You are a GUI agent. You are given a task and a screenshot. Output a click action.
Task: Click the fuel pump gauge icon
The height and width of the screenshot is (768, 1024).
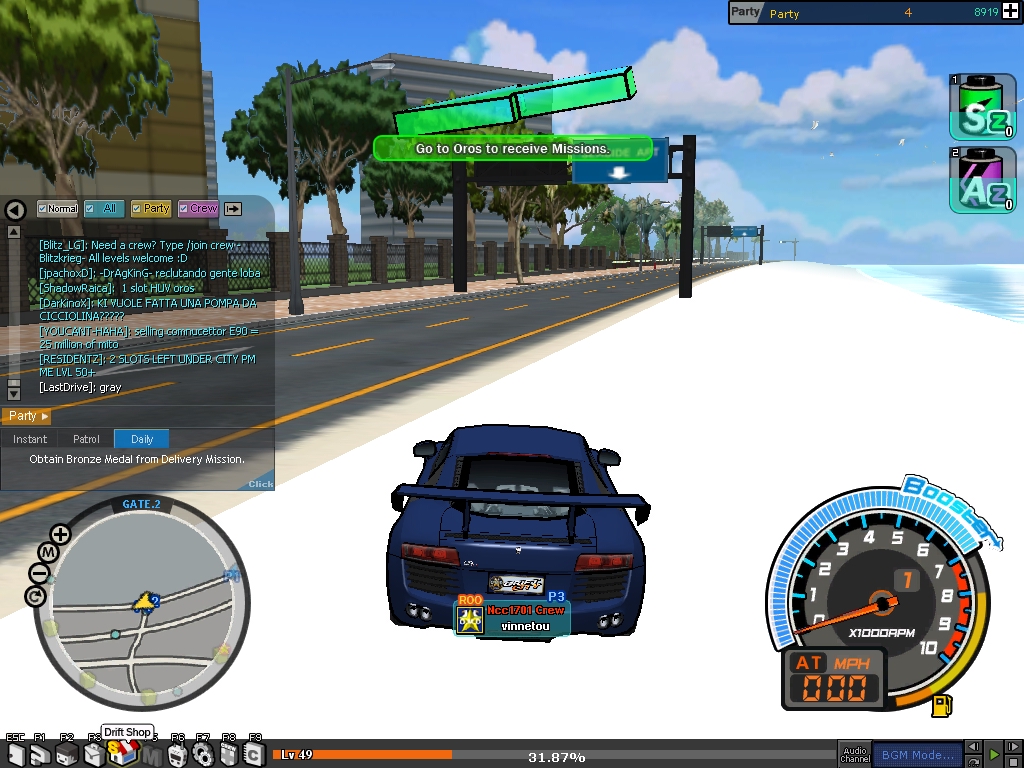941,705
